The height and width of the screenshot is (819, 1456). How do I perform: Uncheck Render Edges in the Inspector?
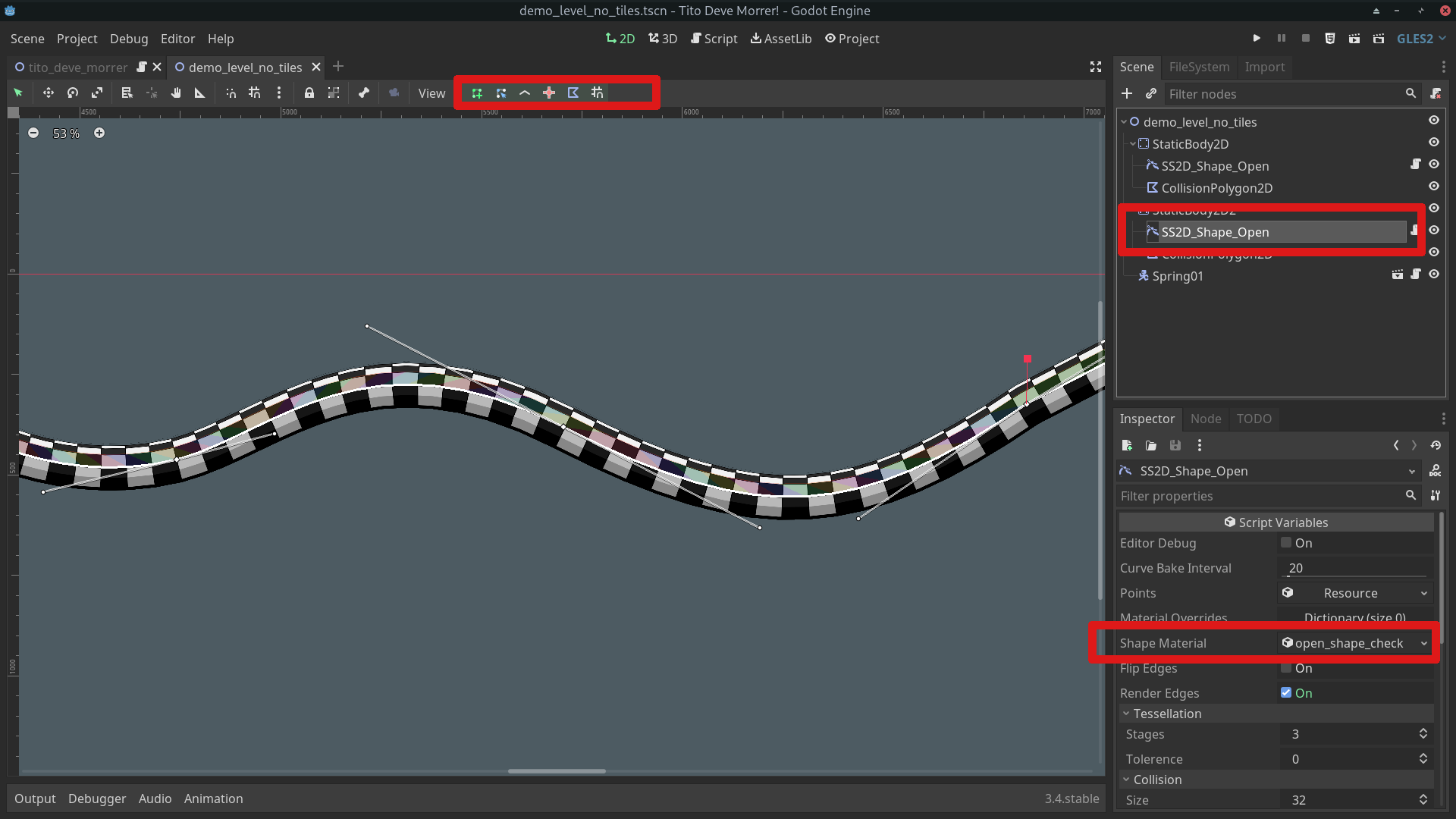click(x=1285, y=692)
